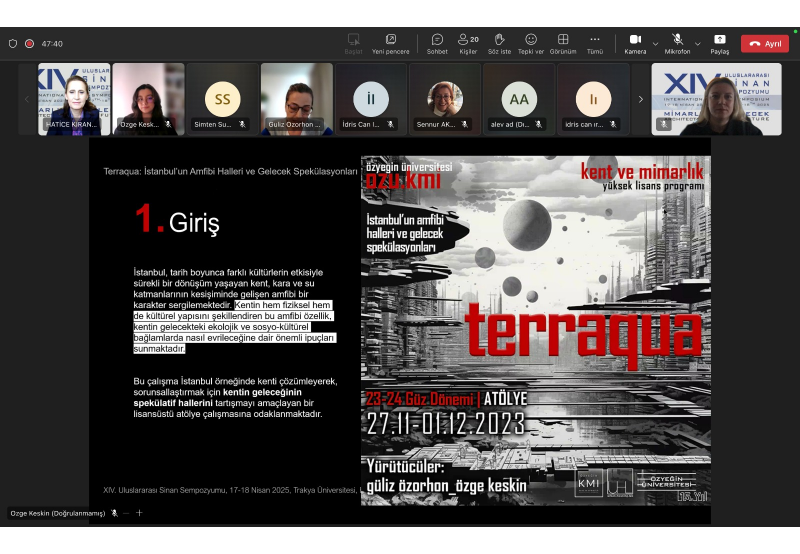Viewport: 800px width, 554px height.
Task: Toggle the Kamera camera
Action: [x=635, y=44]
